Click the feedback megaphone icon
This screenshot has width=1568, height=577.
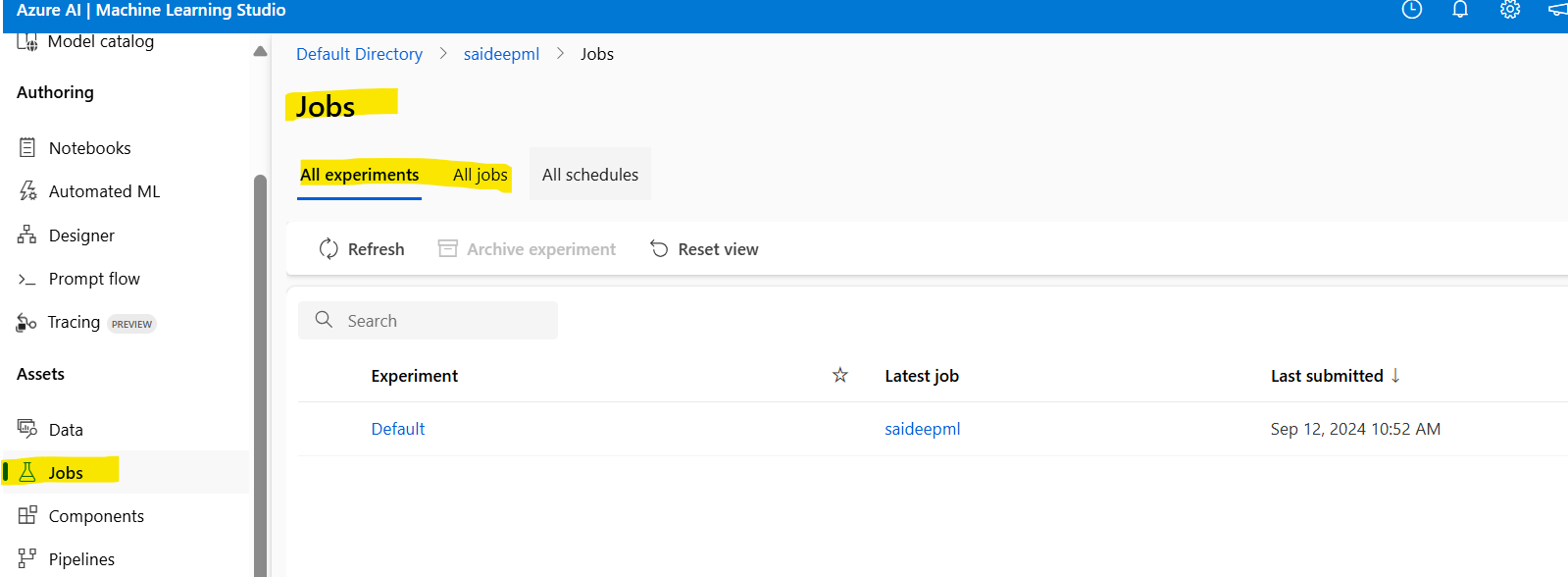pos(1558,10)
